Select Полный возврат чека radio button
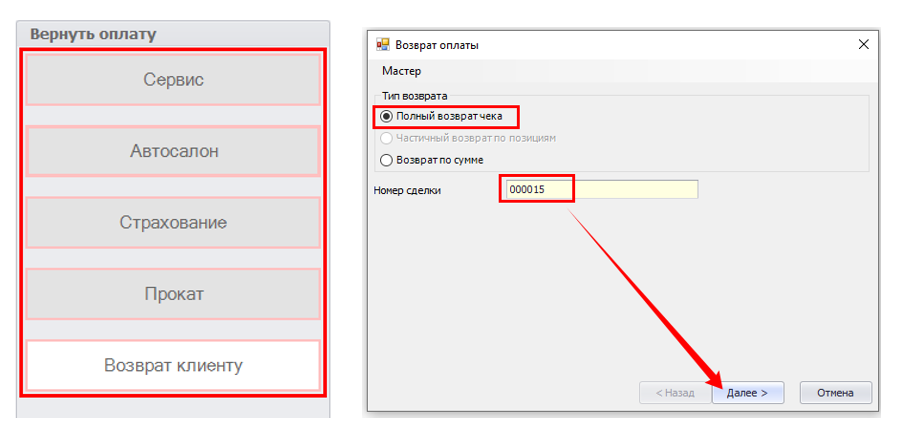The image size is (900, 439). 386,117
